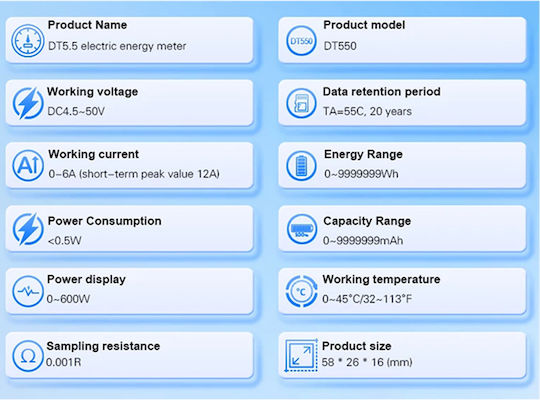Click the capacity bar icon beside Capacity Range
The image size is (540, 400).
(x=301, y=229)
